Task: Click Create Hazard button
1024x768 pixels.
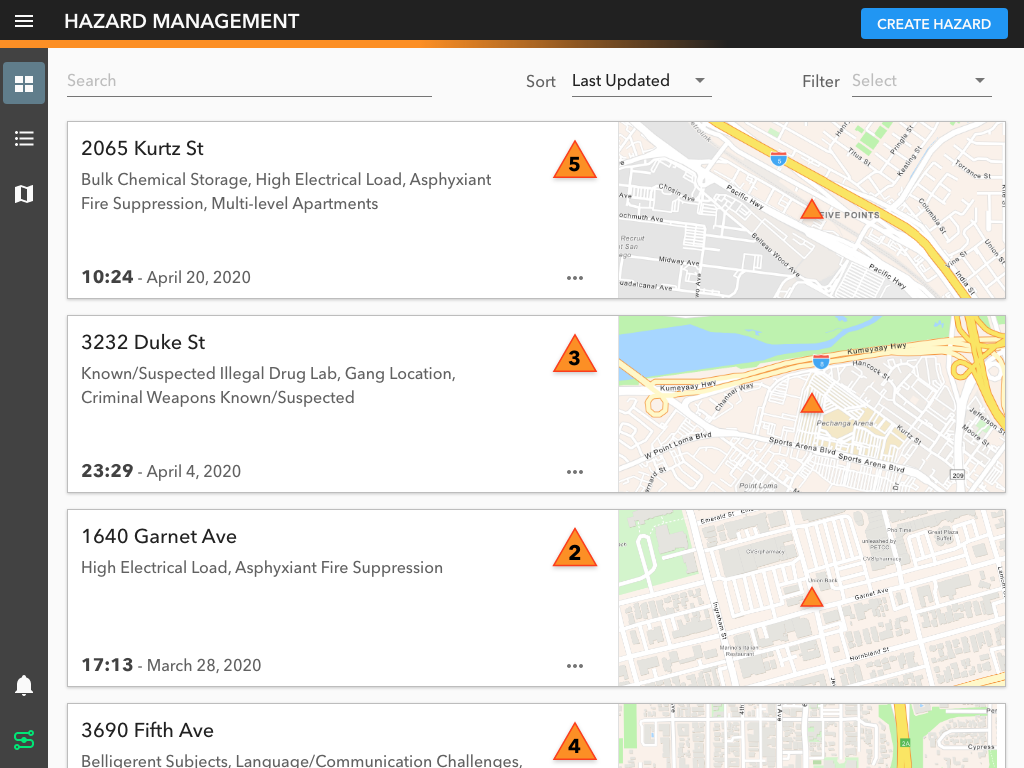Action: click(x=934, y=24)
